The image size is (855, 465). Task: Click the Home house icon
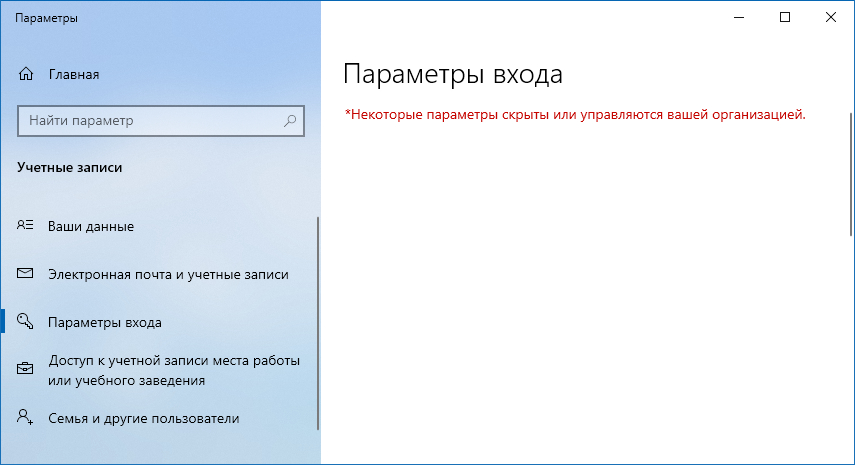coord(26,74)
